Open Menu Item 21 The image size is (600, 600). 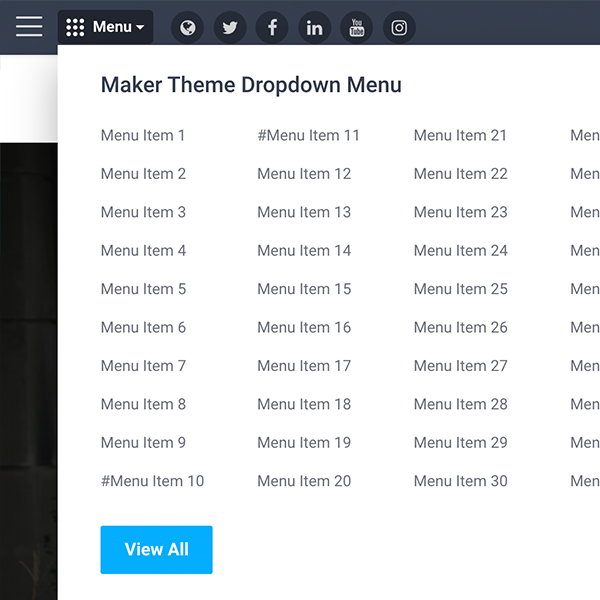click(460, 136)
